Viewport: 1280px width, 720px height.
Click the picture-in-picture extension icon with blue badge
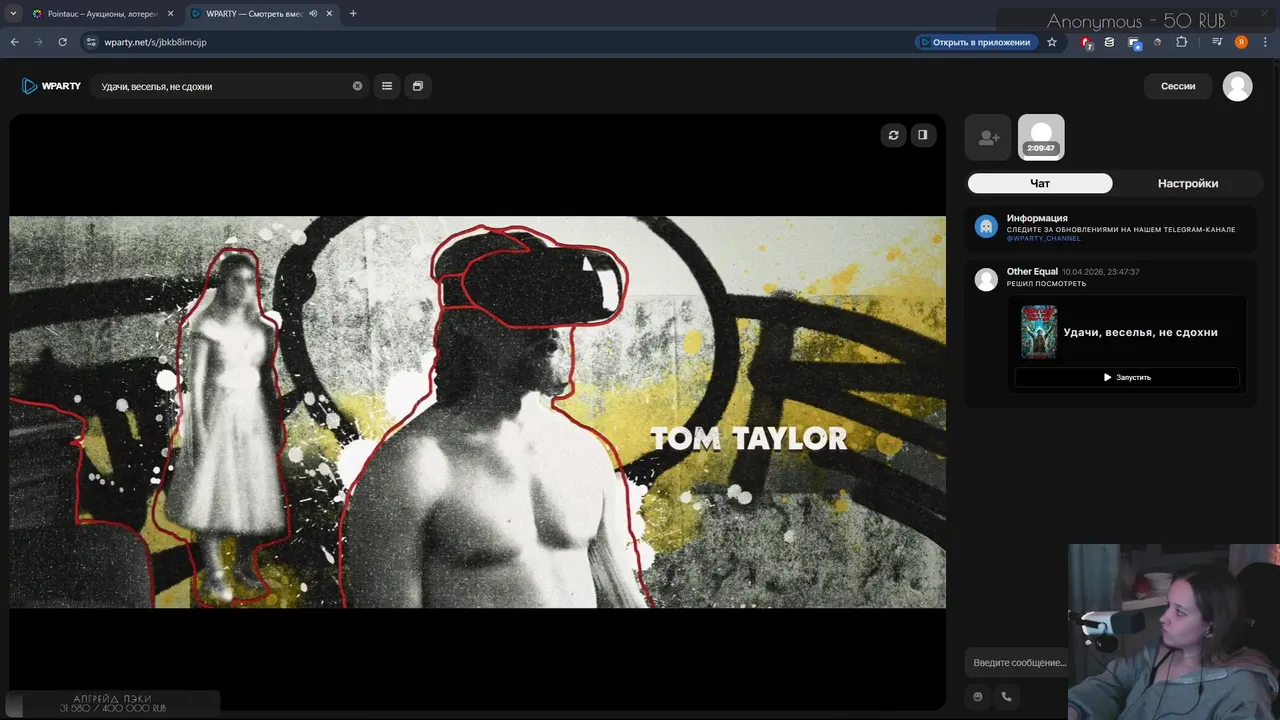coord(1134,43)
